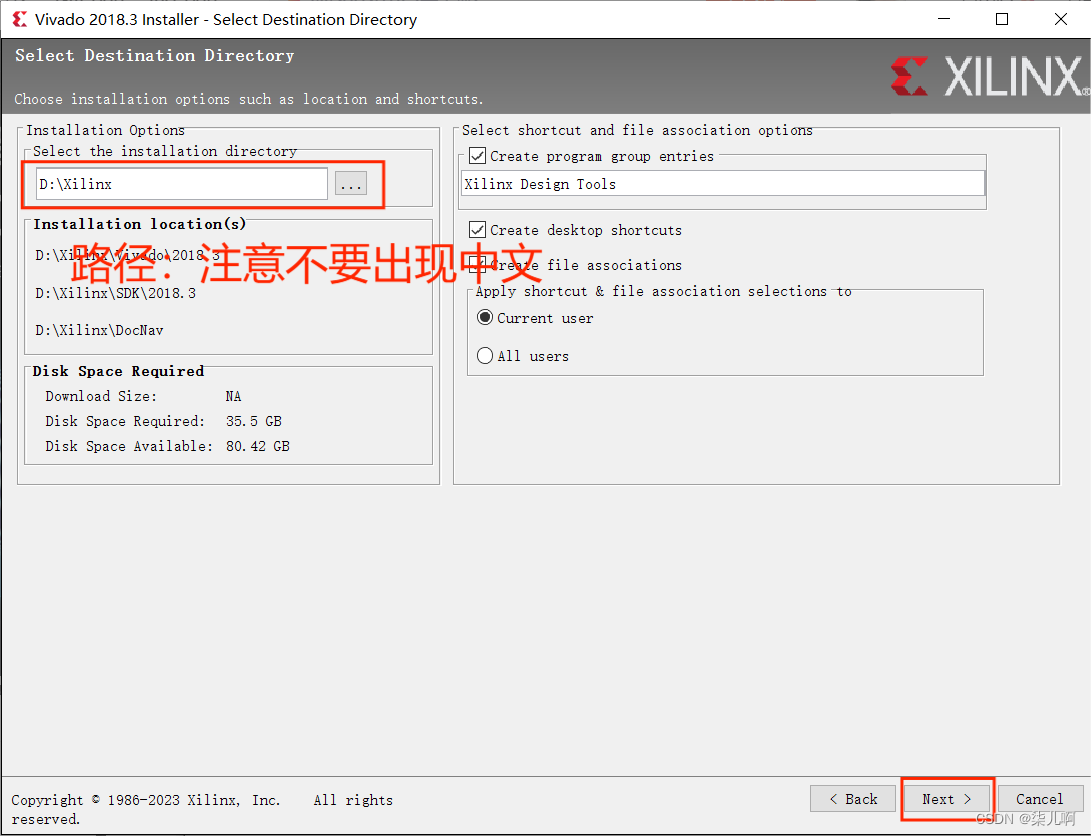Toggle Create desktop shortcuts checkbox
This screenshot has width=1091, height=836.
point(477,230)
